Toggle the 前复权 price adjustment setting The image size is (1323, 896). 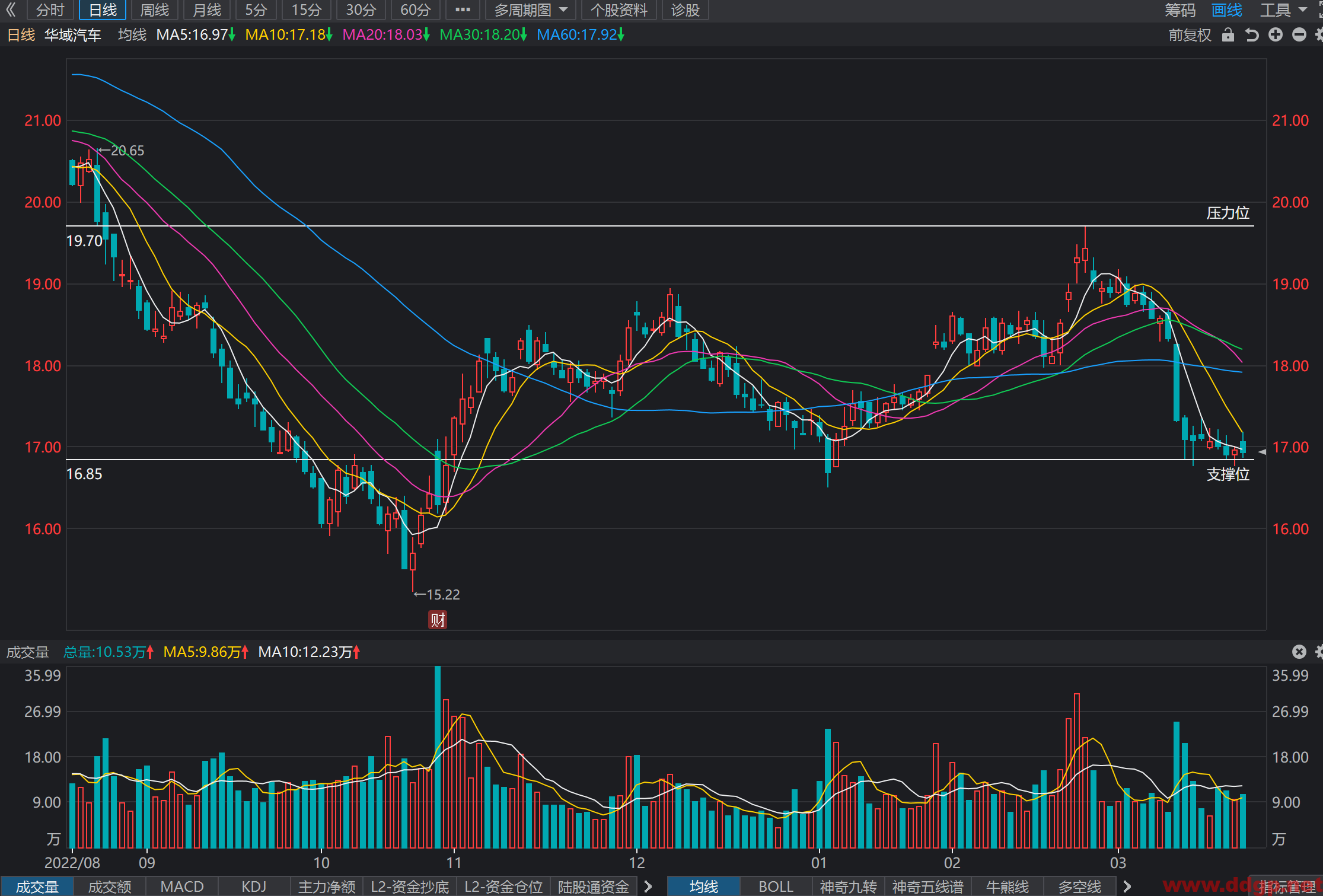click(1190, 35)
